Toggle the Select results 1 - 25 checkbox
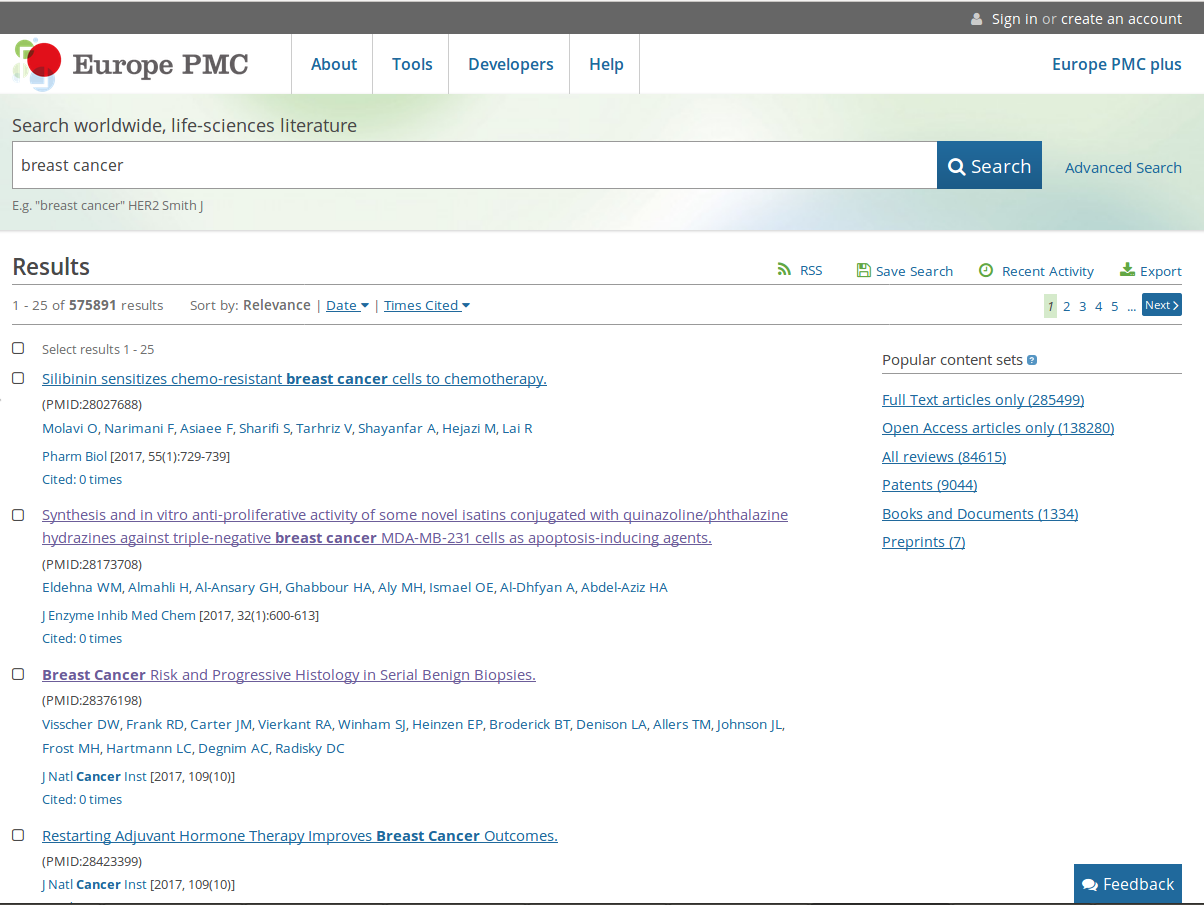Image resolution: width=1204 pixels, height=905 pixels. tap(18, 348)
